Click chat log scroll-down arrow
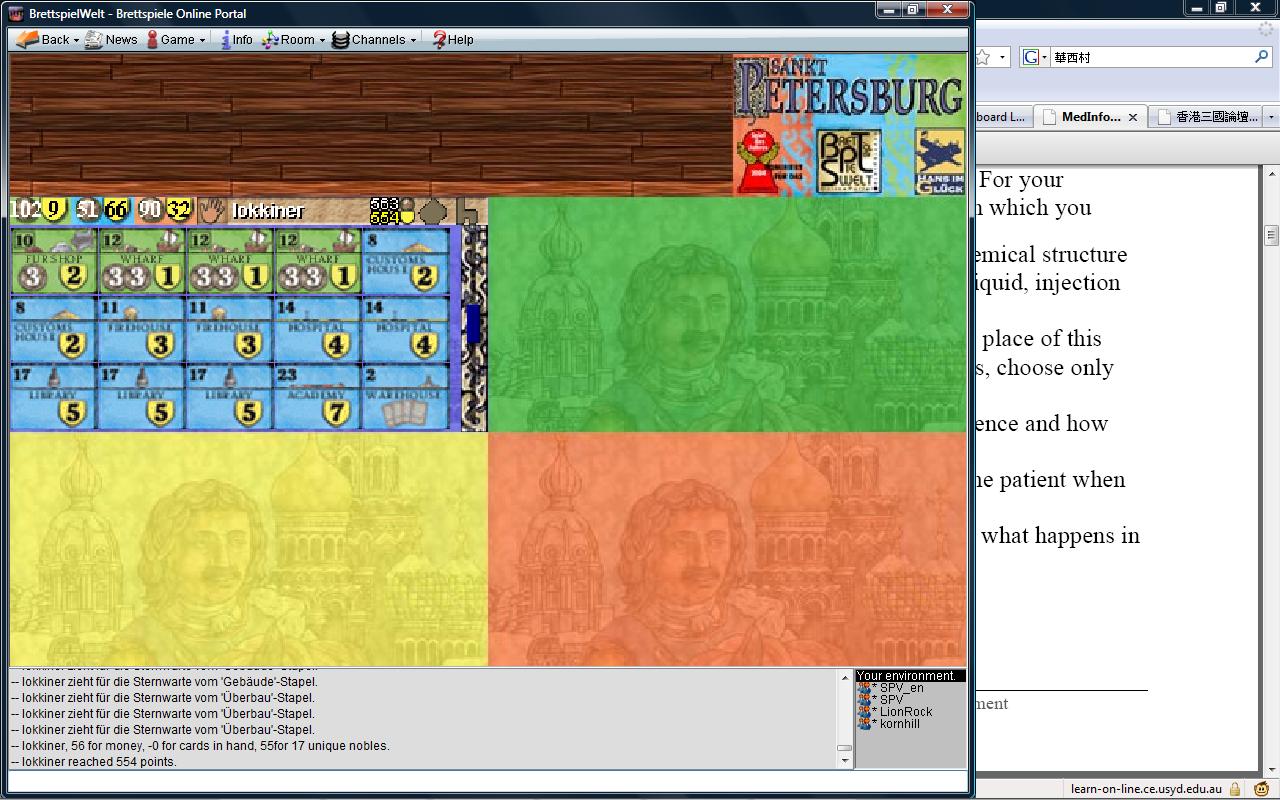Screen dimensions: 1280x800 click(x=845, y=761)
